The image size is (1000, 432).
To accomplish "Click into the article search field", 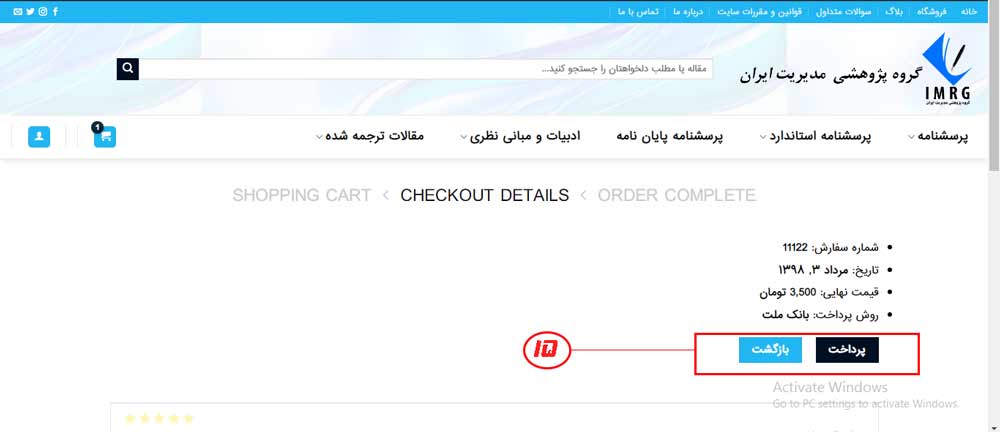I will (425, 69).
